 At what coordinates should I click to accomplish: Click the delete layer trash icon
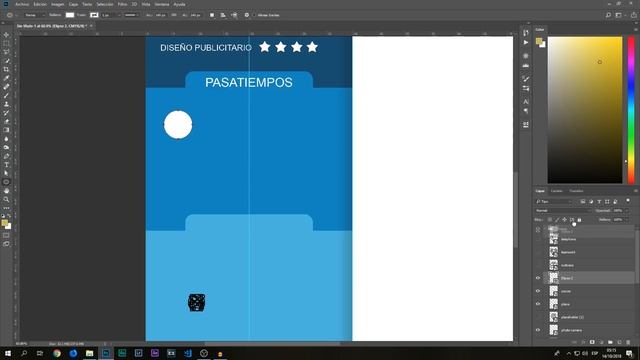[628, 342]
